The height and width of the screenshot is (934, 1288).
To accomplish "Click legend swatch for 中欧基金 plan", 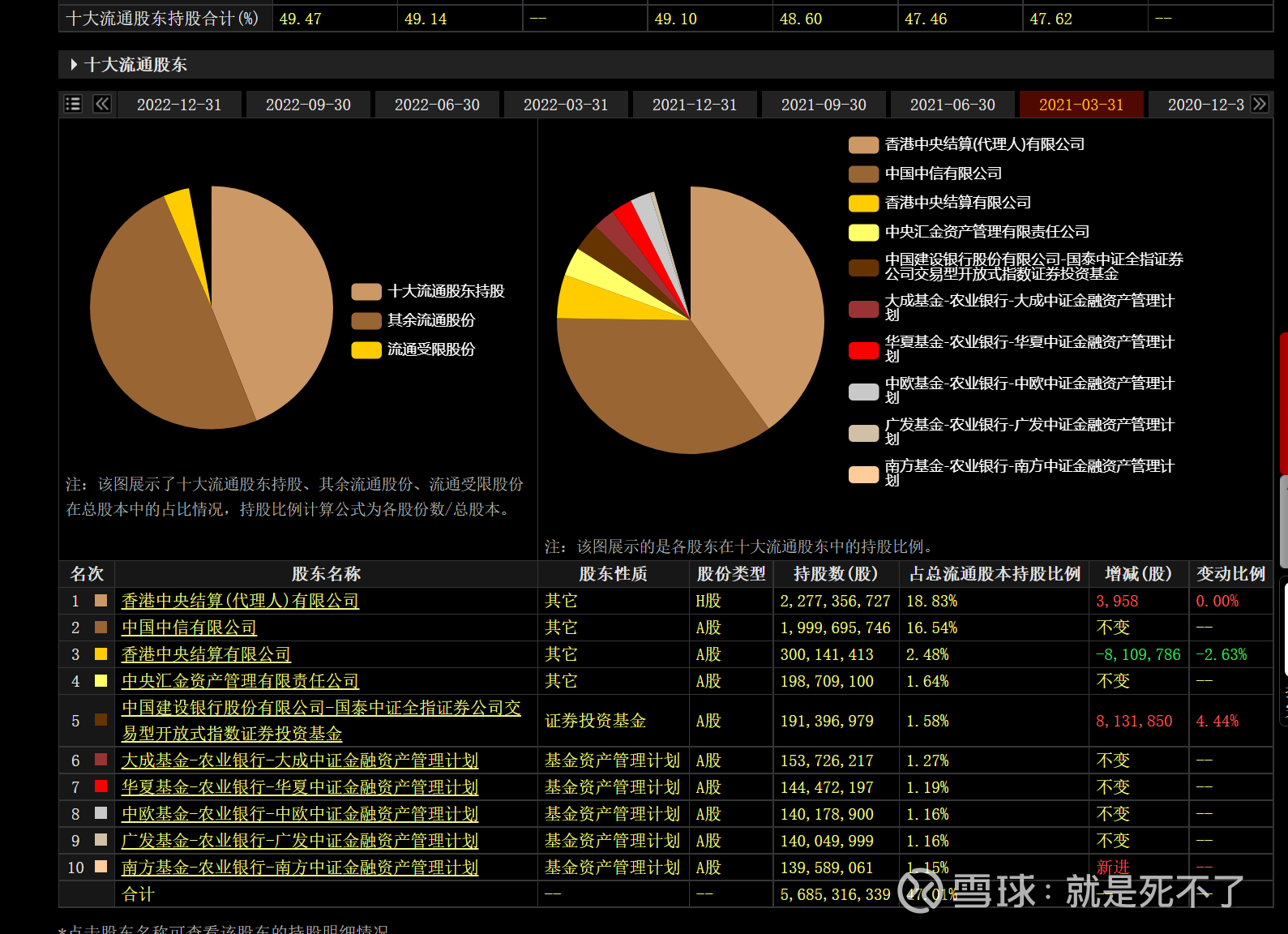I will pyautogui.click(x=863, y=392).
